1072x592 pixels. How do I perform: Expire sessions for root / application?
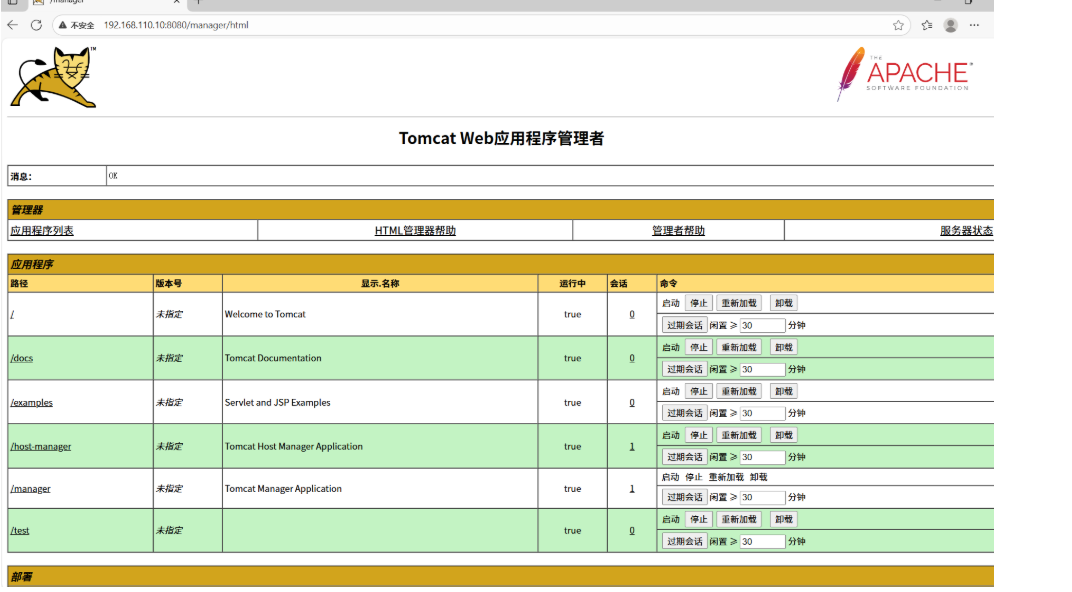point(684,325)
